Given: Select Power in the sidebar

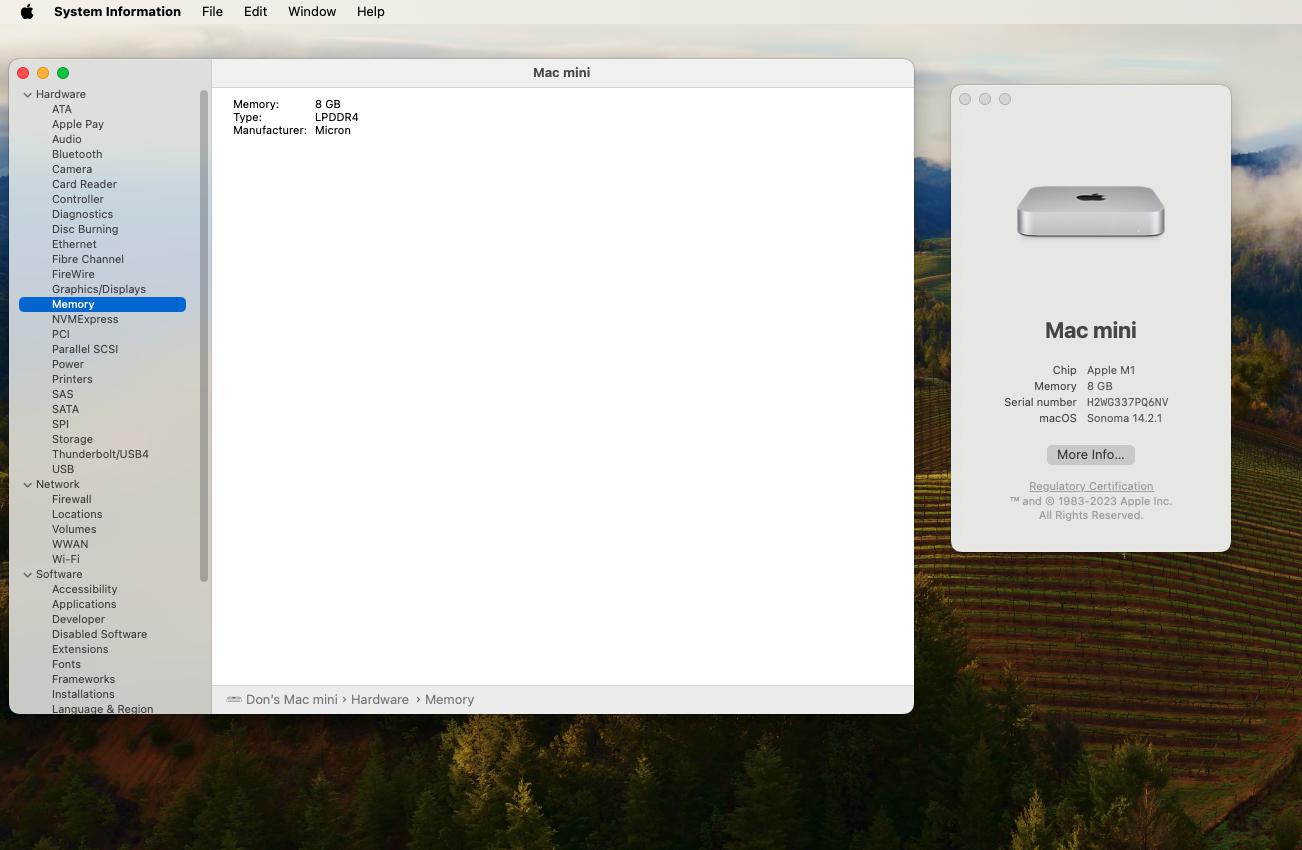Looking at the screenshot, I should point(68,364).
